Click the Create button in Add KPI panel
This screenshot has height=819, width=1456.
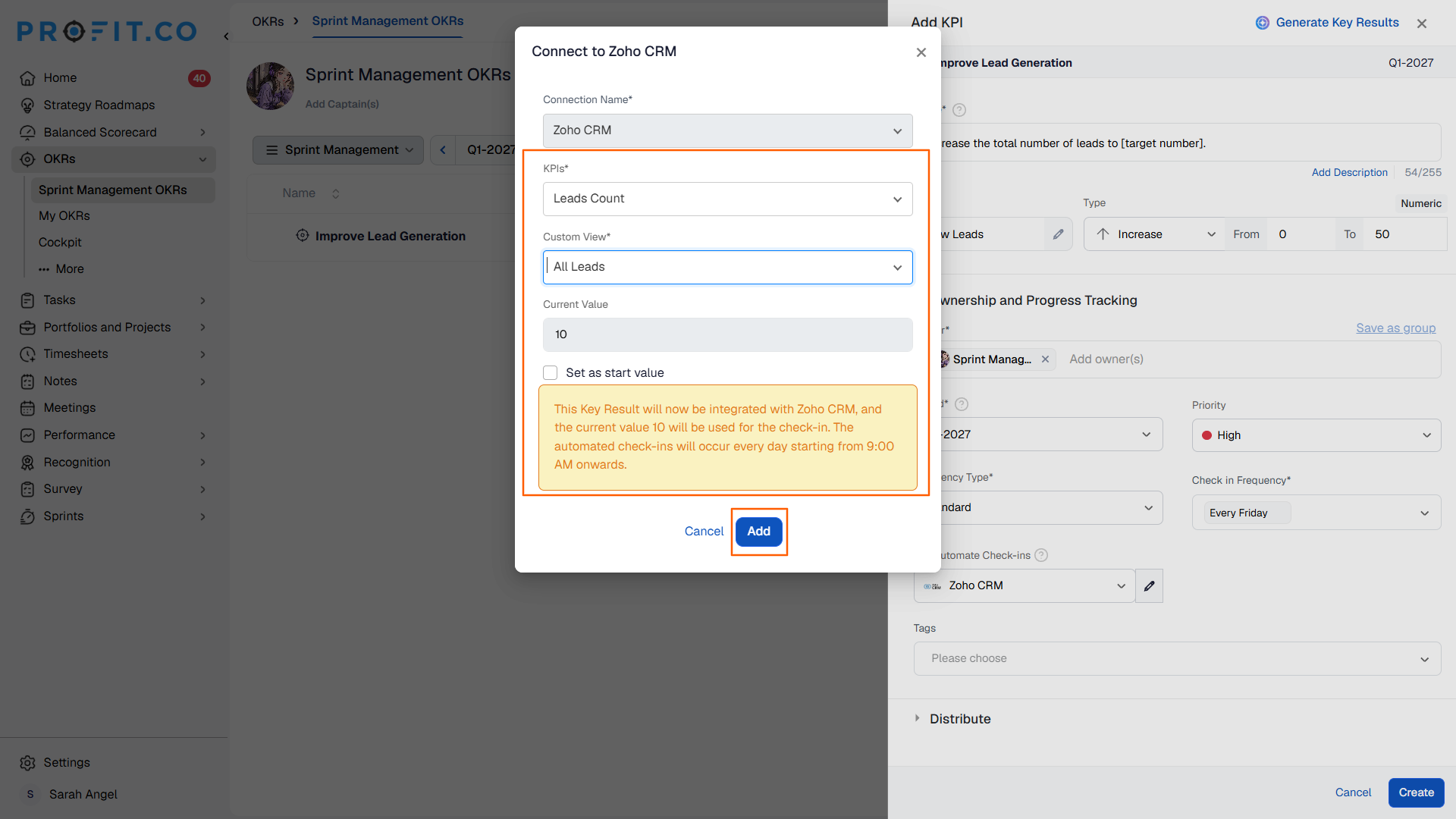click(x=1416, y=792)
